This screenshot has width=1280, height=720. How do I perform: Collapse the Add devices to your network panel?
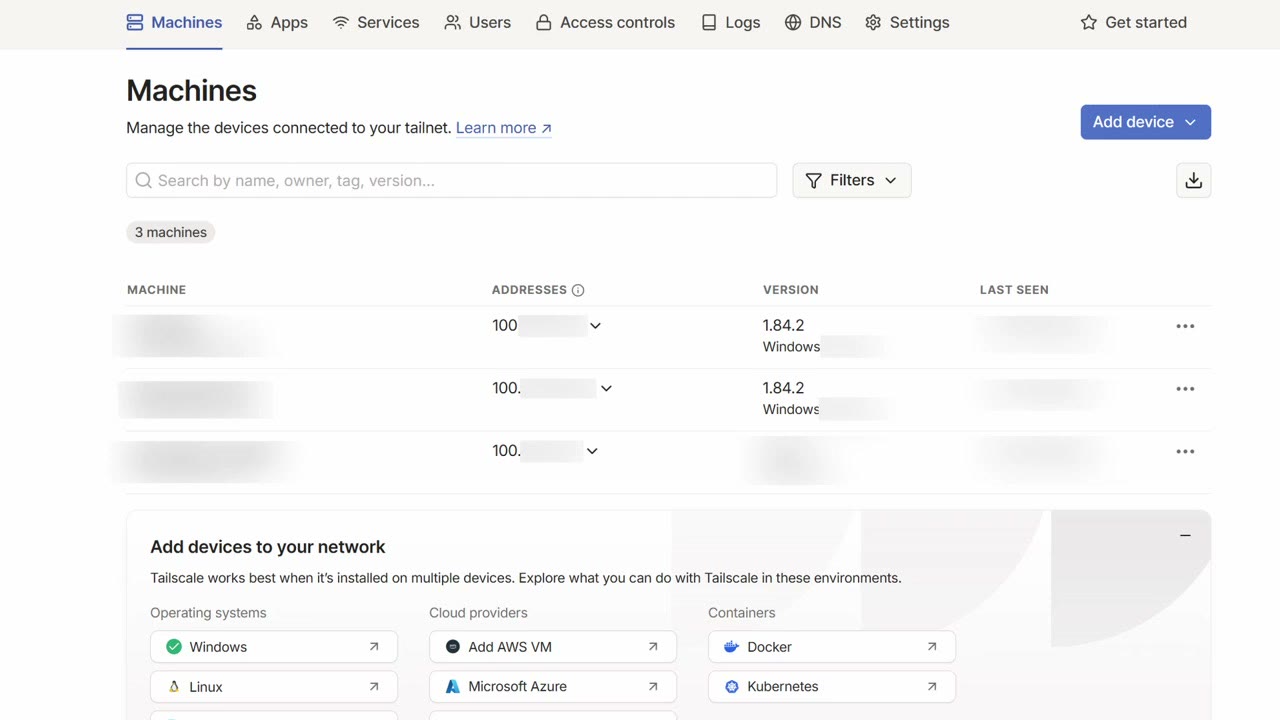point(1185,536)
